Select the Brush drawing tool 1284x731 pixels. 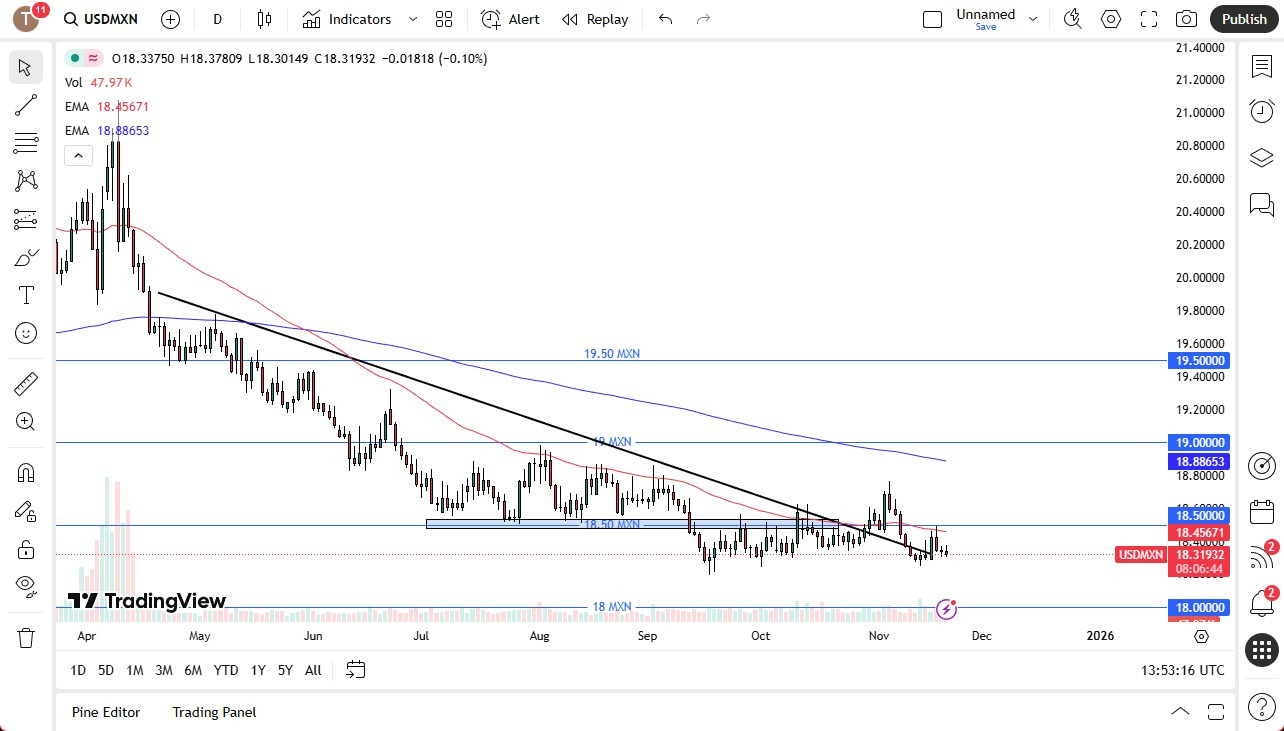pyautogui.click(x=25, y=257)
